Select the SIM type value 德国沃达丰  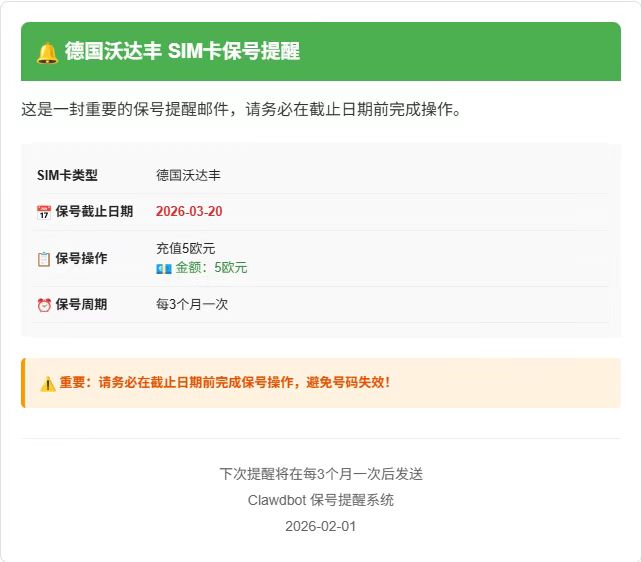tap(188, 175)
